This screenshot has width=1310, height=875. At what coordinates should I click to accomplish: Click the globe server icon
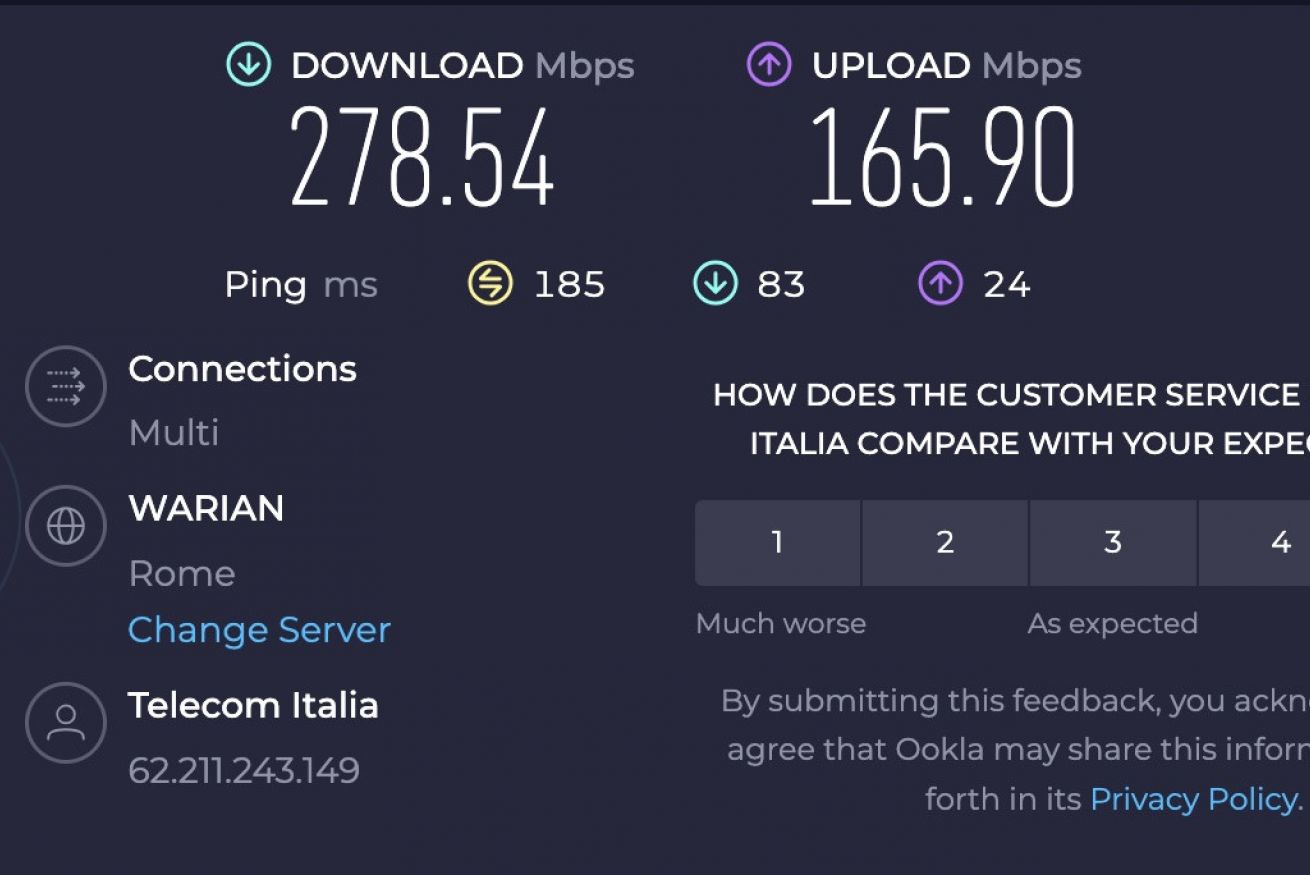(x=66, y=526)
